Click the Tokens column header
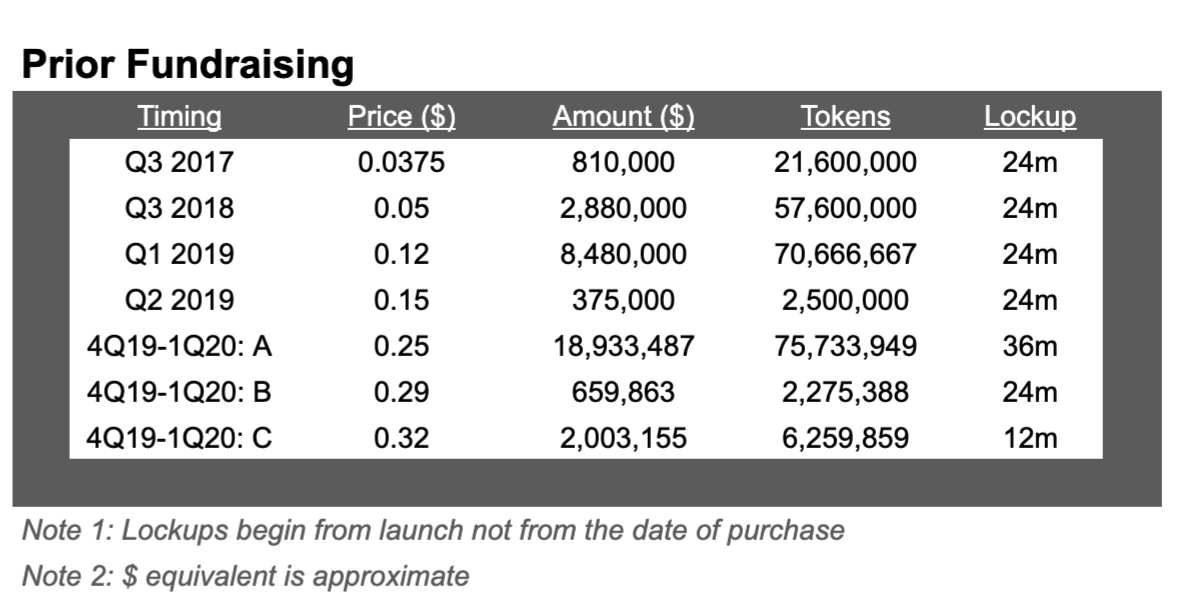The image size is (1184, 610). click(x=845, y=116)
